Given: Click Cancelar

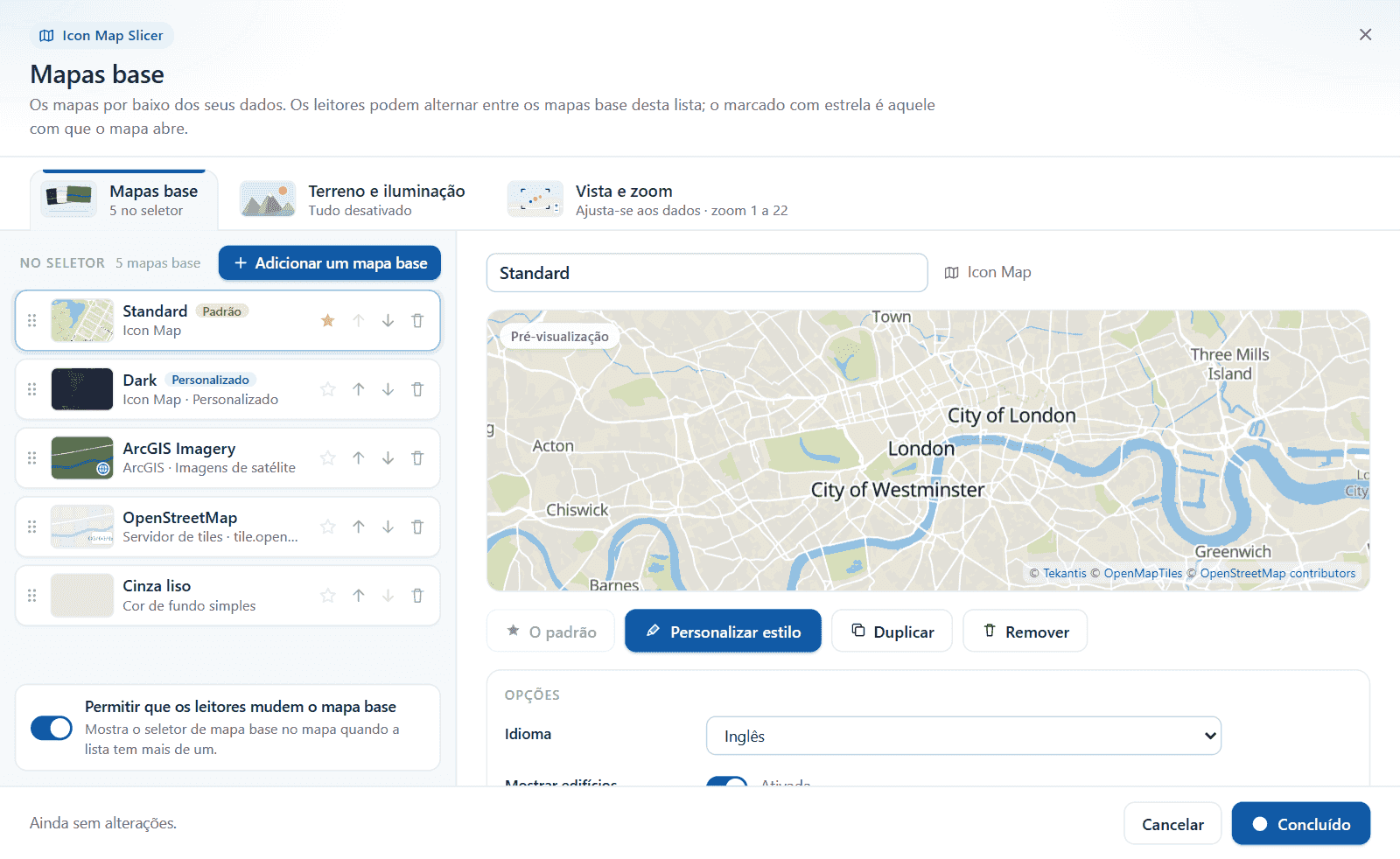Looking at the screenshot, I should (1172, 824).
